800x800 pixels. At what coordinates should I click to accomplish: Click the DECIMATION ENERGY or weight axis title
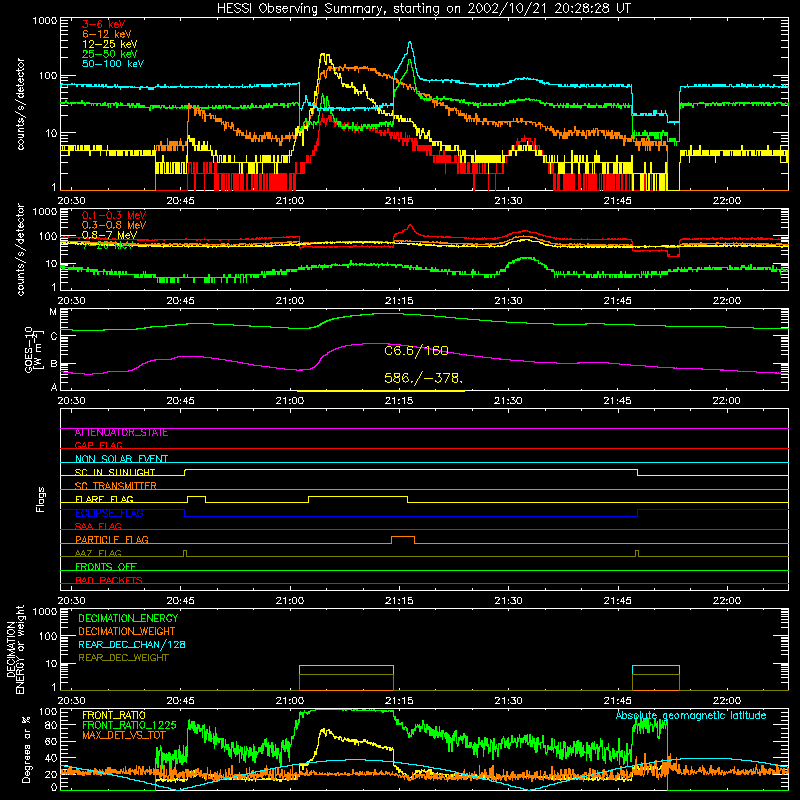click(15, 649)
